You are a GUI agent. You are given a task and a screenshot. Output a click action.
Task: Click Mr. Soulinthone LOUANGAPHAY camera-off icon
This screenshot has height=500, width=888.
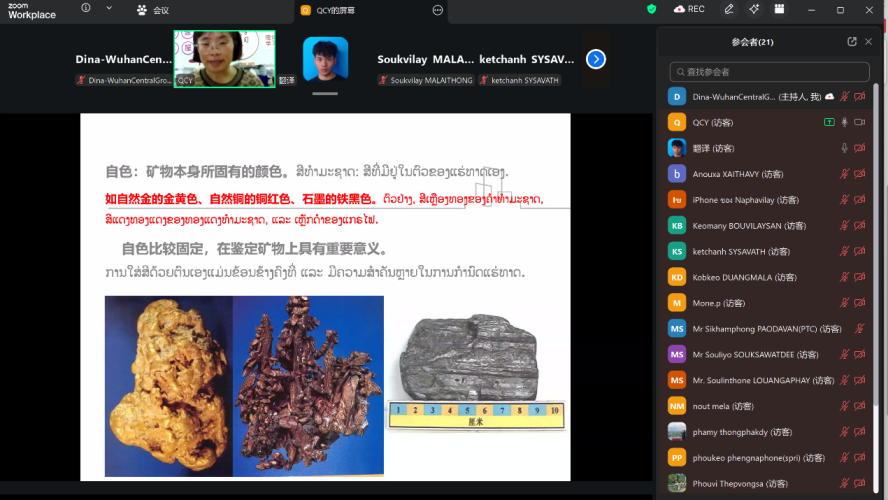(860, 381)
